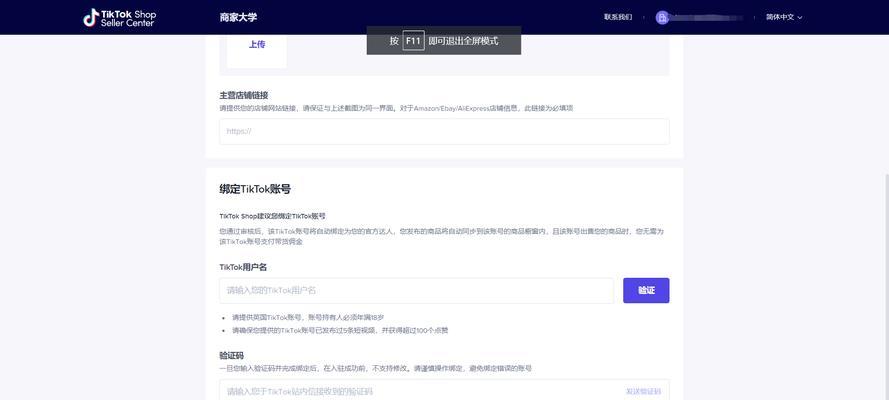Viewport: 889px width, 400px height.
Task: Click the 主营店铺链接 label
Action: pyautogui.click(x=244, y=96)
